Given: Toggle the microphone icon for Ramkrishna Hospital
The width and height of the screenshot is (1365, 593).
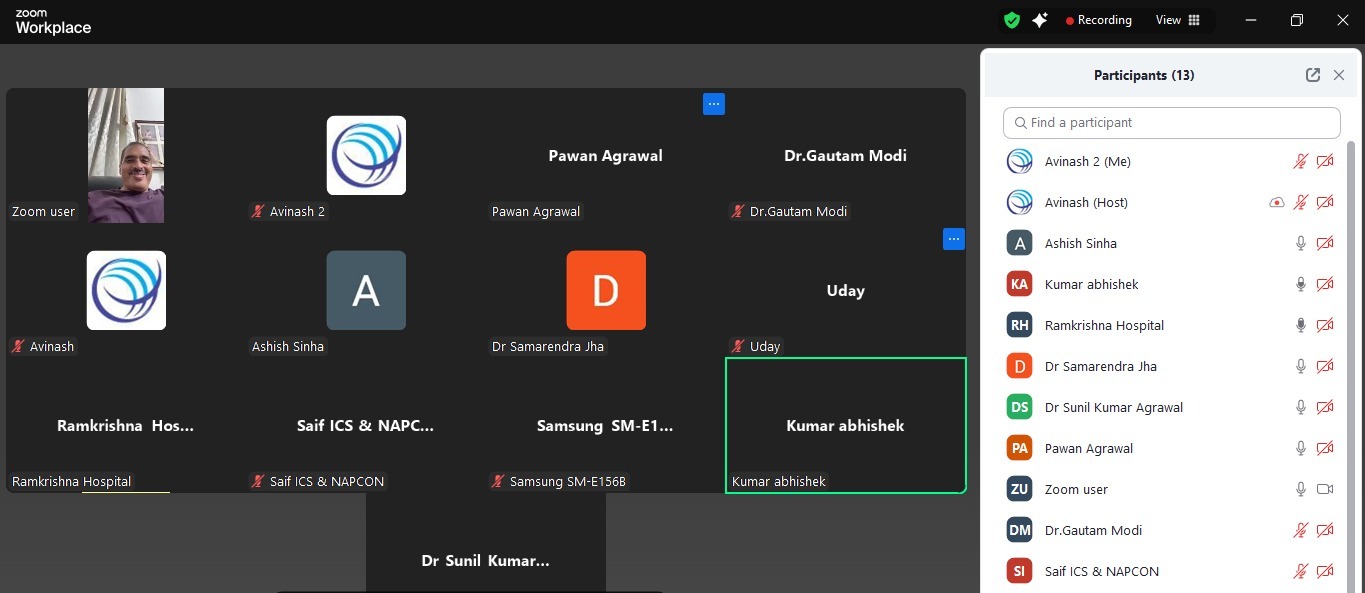Looking at the screenshot, I should point(1301,325).
